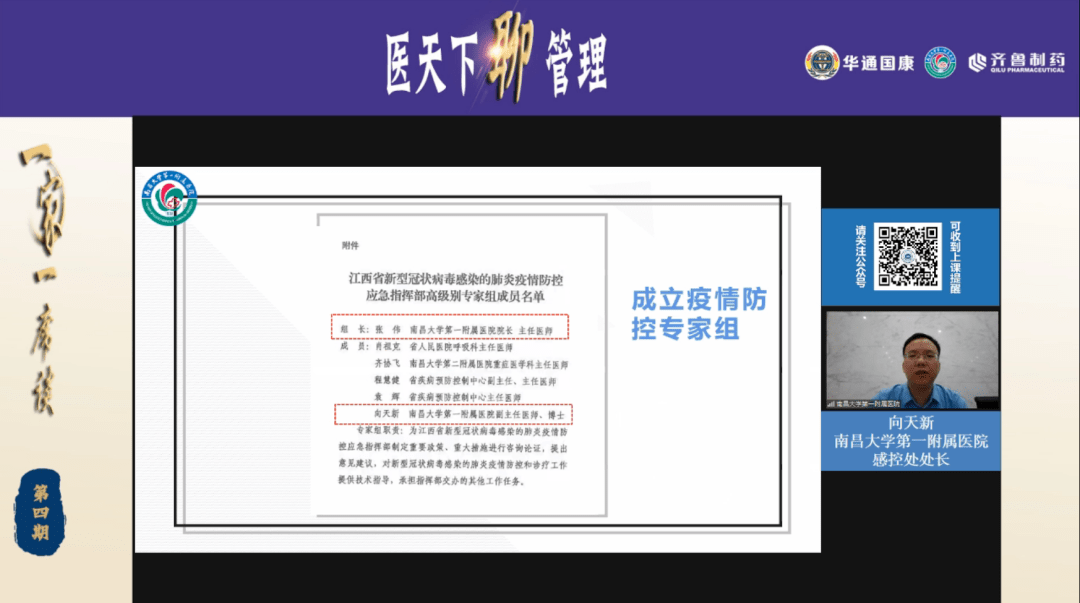Screen dimensions: 1080x603
Task: Click the 一家一席谈 calligraphy title
Action: (43, 279)
